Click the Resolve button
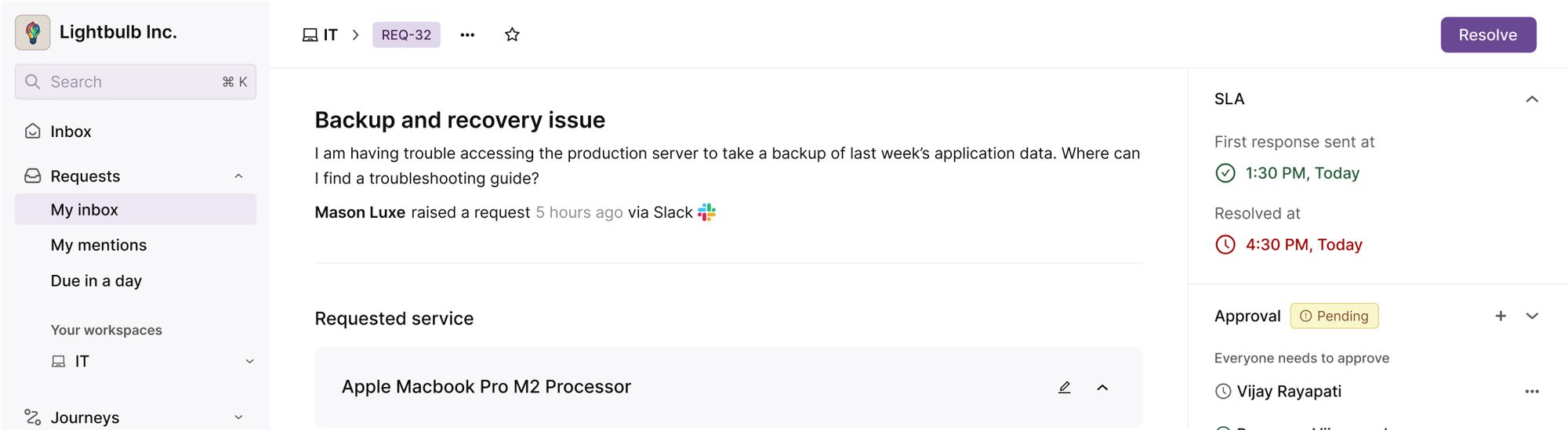This screenshot has height=430, width=1568. (x=1487, y=34)
